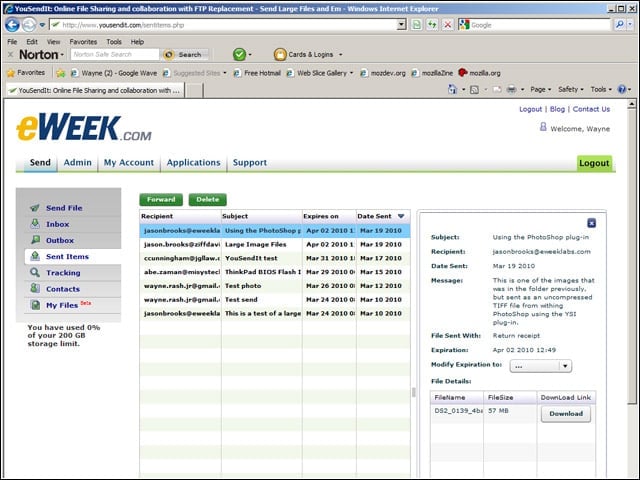The width and height of the screenshot is (640, 480).
Task: Click the search magnifier icon beside Google box
Action: point(620,25)
